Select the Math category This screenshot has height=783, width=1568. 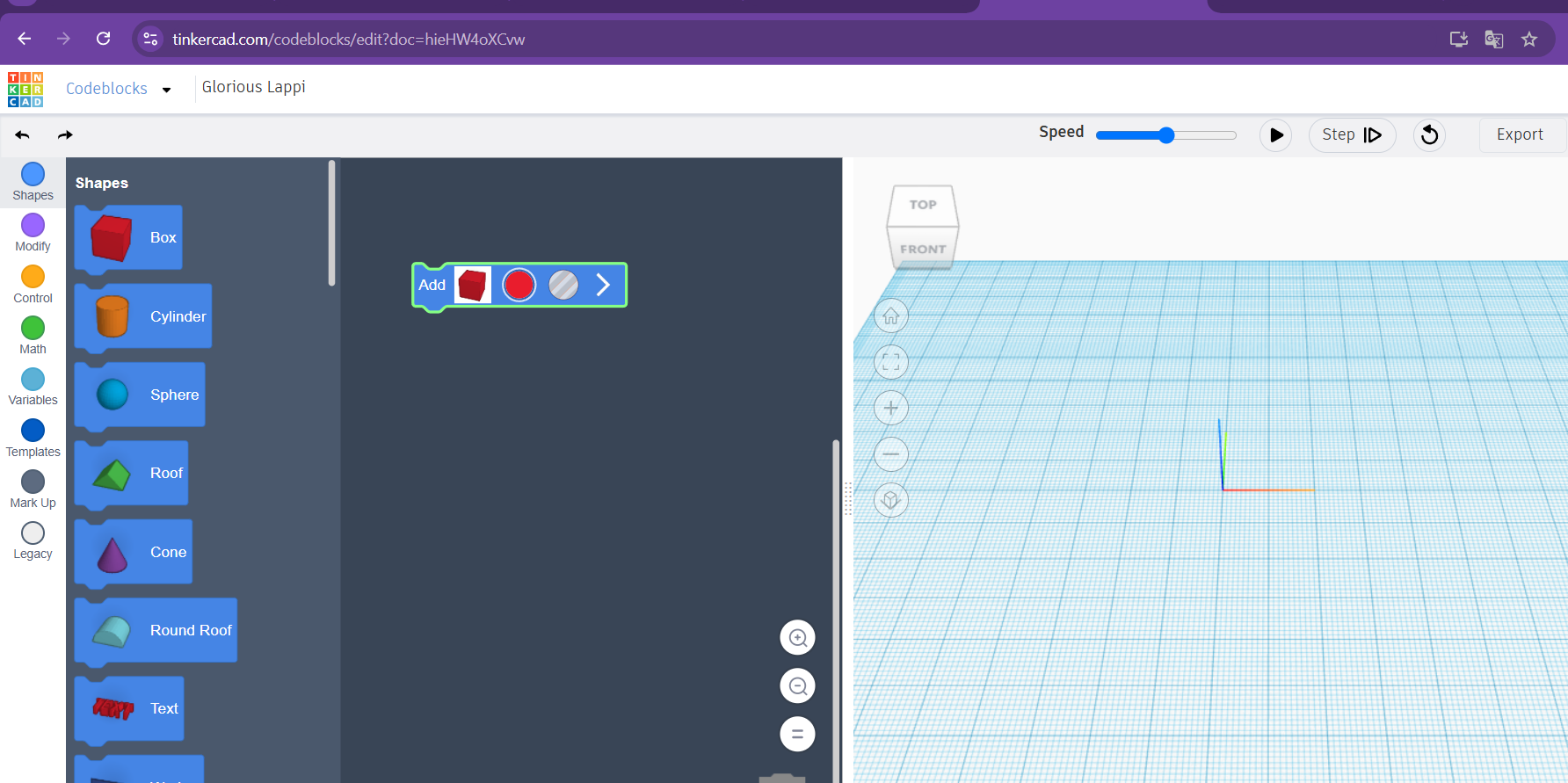[33, 336]
